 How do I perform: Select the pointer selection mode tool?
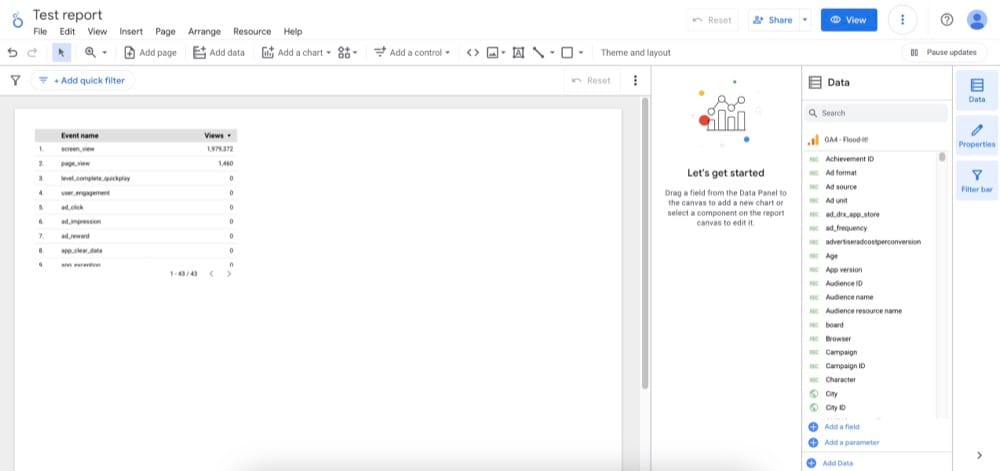pos(61,53)
